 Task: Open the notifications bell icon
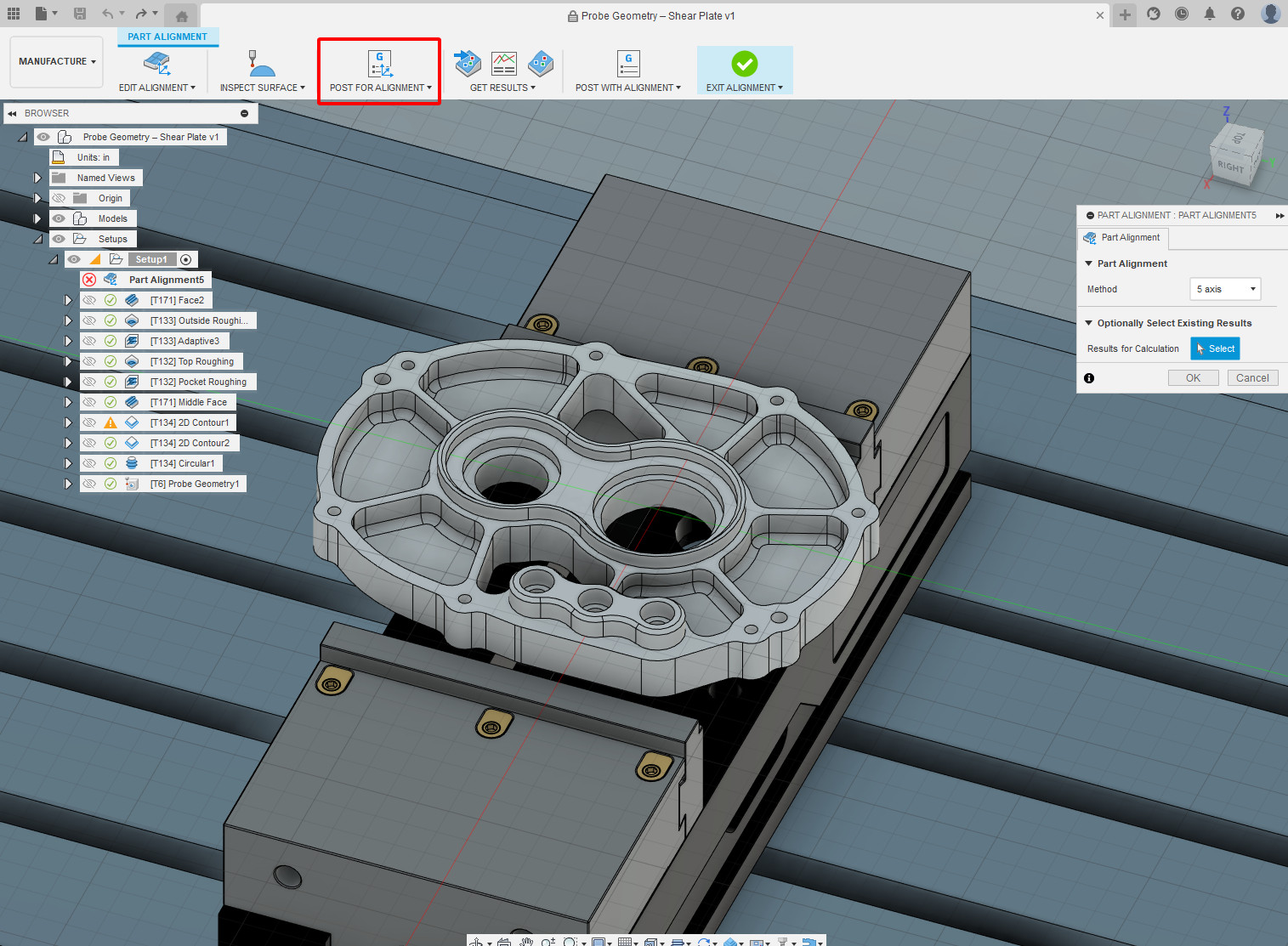click(x=1210, y=14)
